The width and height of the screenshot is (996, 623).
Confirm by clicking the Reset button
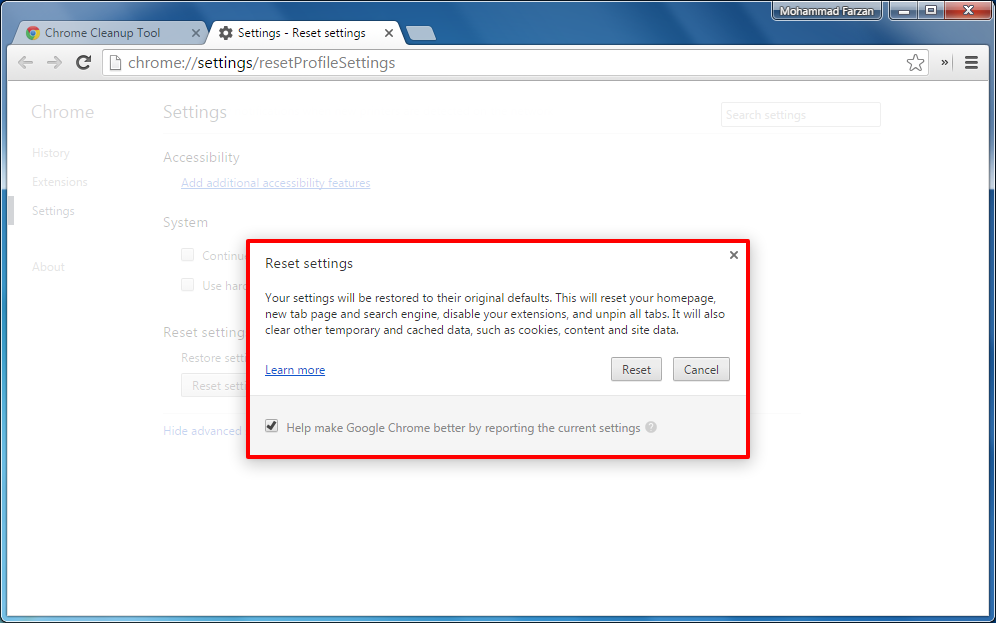coord(636,370)
